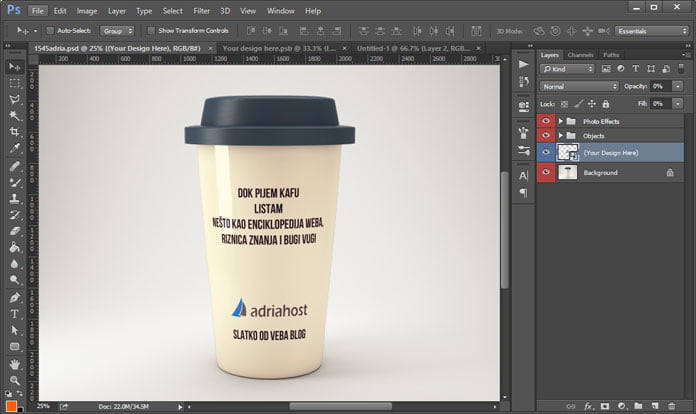The width and height of the screenshot is (696, 414).
Task: Select the Polygonal Lasso tool
Action: (x=15, y=99)
